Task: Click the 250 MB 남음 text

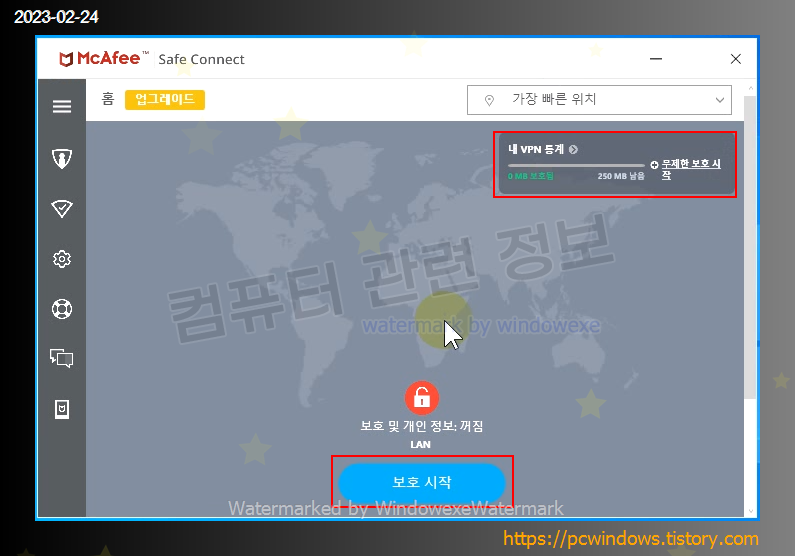Action: coord(621,176)
